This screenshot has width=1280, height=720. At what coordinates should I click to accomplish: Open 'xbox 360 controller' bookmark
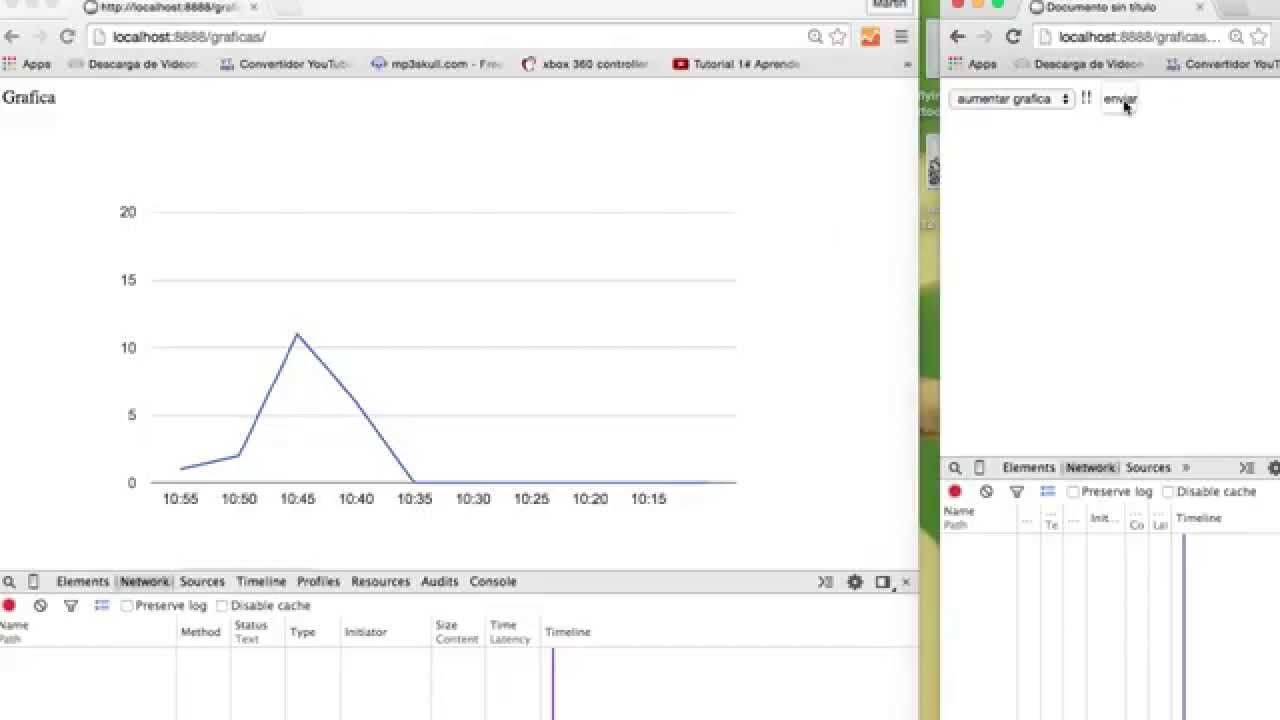585,64
